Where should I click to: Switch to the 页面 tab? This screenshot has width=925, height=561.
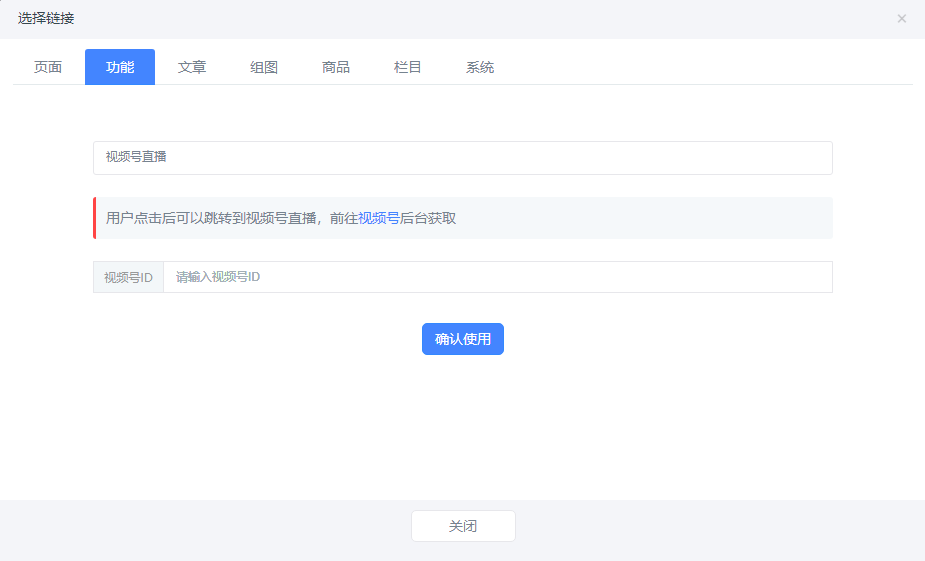click(x=48, y=67)
